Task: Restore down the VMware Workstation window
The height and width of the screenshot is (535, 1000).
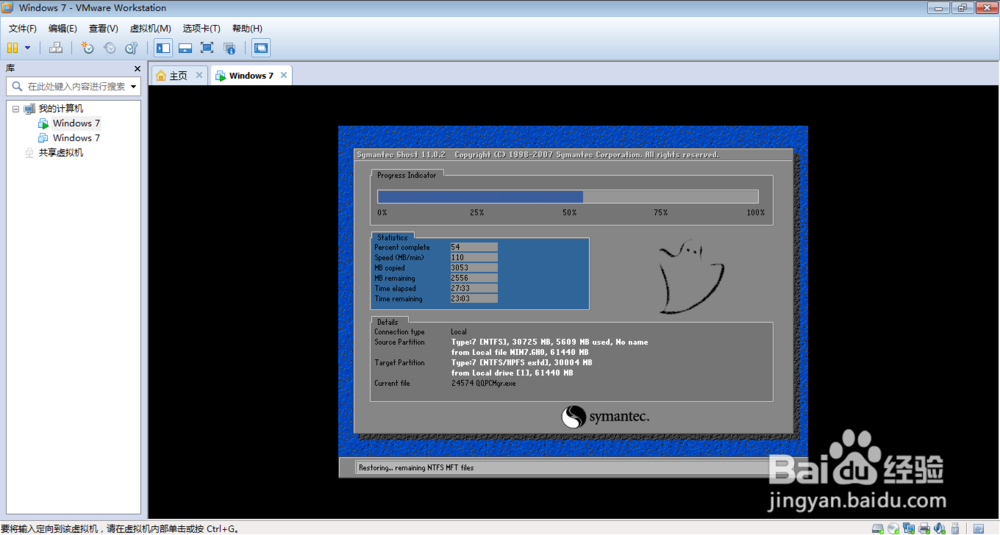Action: 962,8
